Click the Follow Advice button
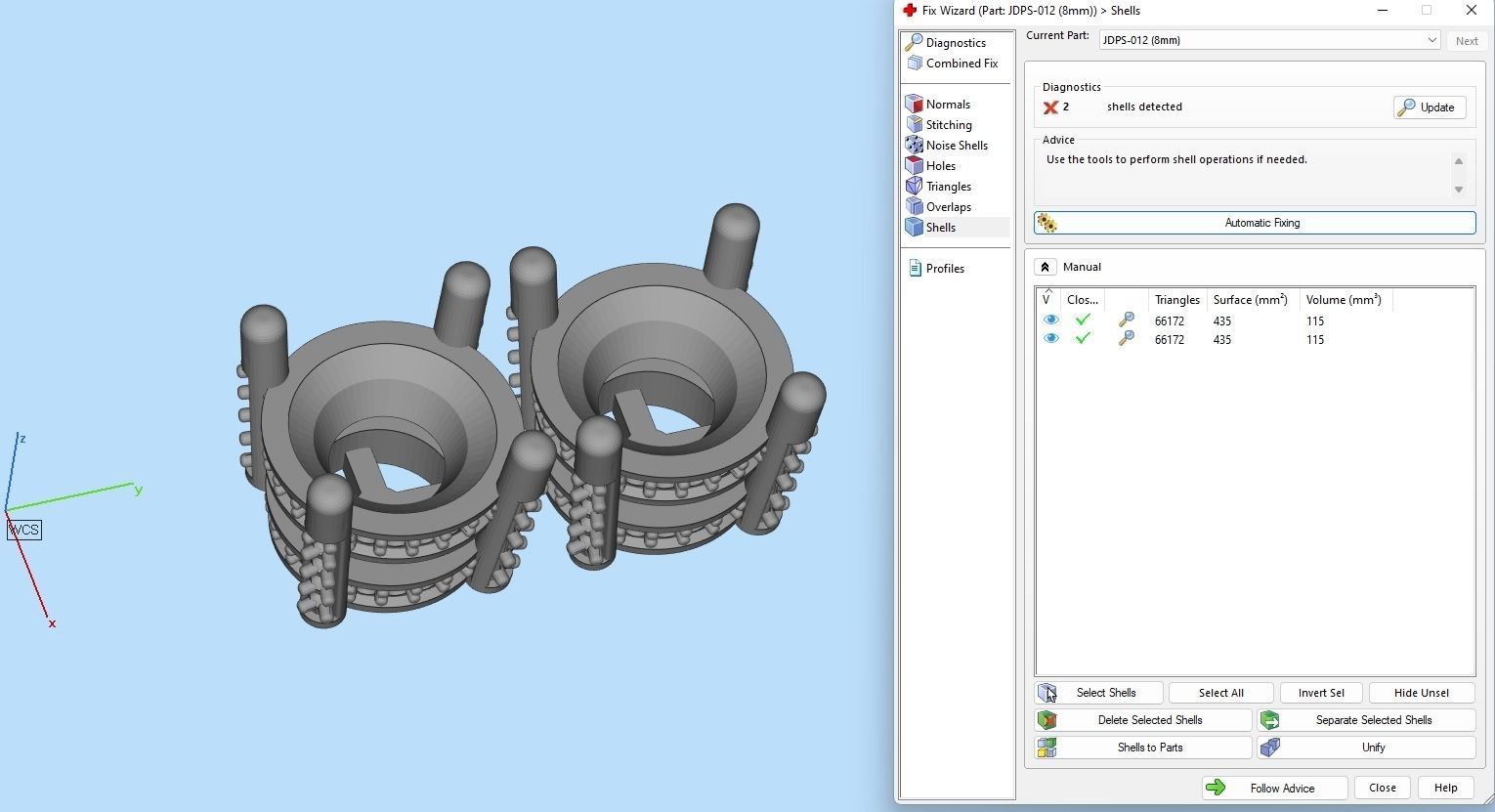The height and width of the screenshot is (812, 1495). point(1275,788)
